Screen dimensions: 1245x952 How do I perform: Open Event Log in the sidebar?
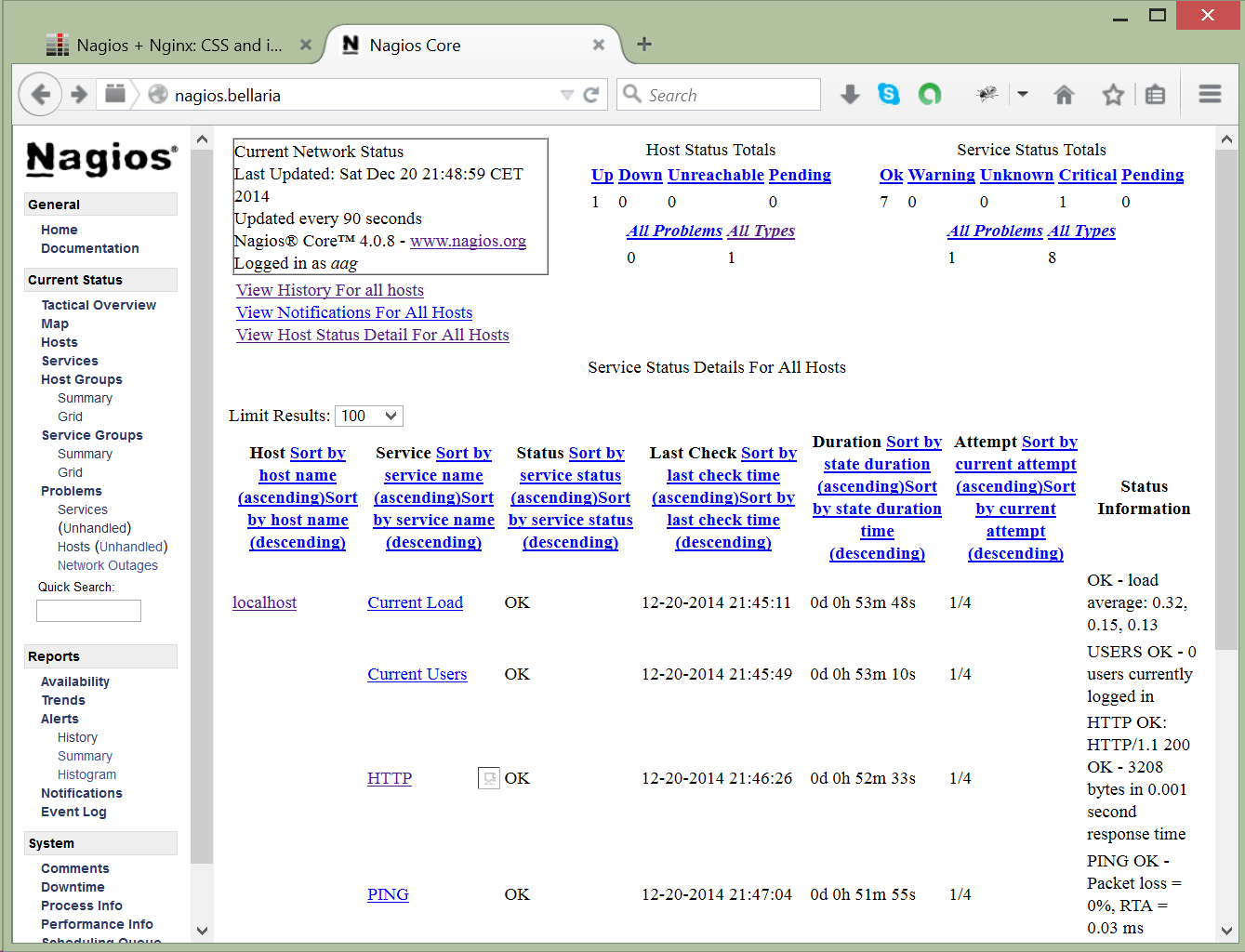click(73, 812)
